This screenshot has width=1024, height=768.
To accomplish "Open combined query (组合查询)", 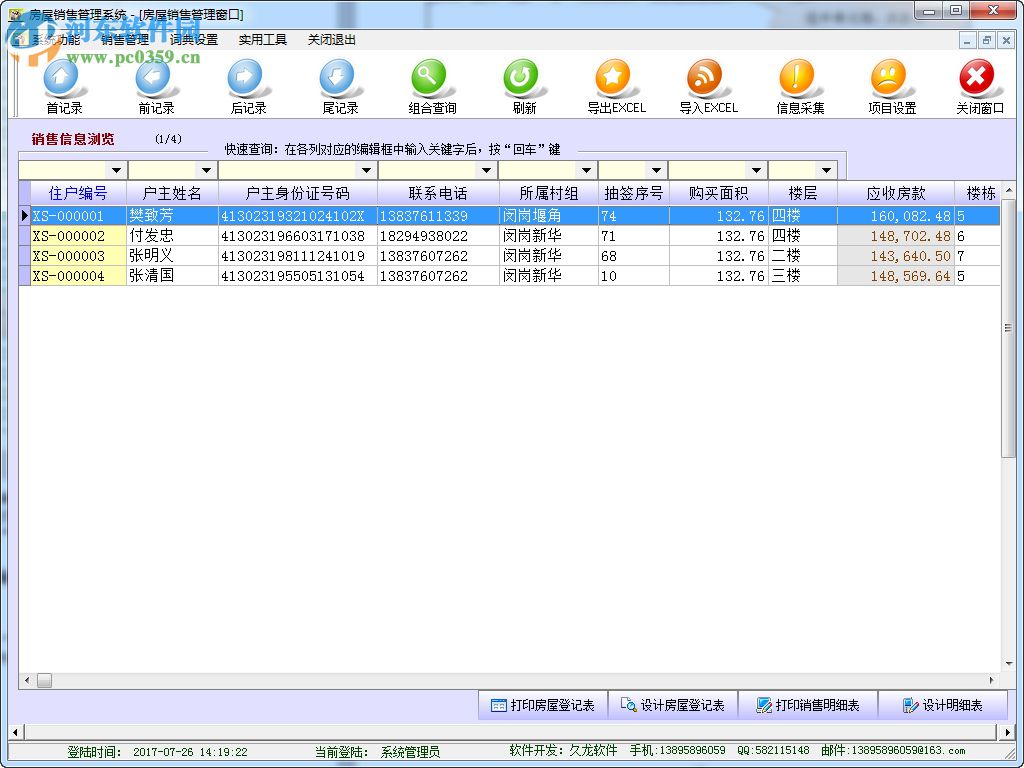I will (x=432, y=87).
